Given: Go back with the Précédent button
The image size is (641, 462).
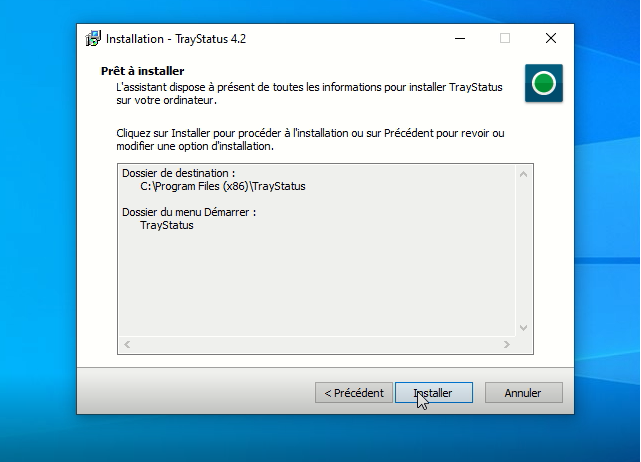Looking at the screenshot, I should tap(354, 392).
